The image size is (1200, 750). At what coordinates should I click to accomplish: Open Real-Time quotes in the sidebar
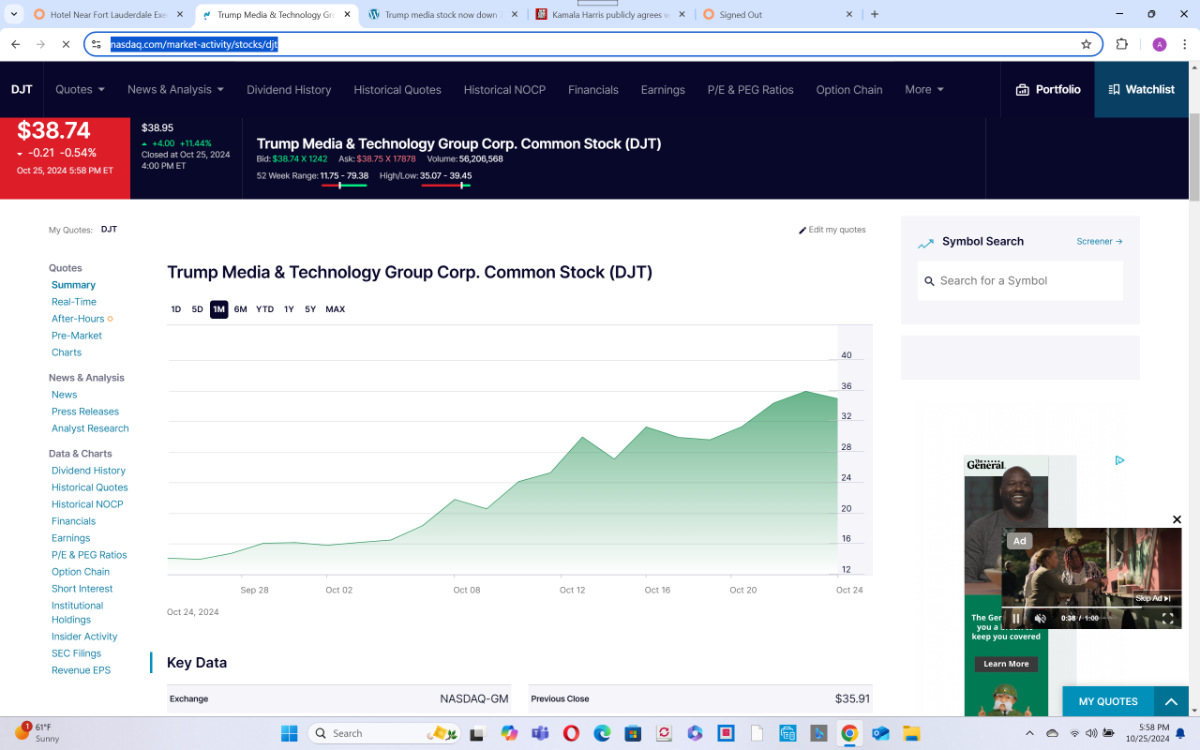point(74,302)
